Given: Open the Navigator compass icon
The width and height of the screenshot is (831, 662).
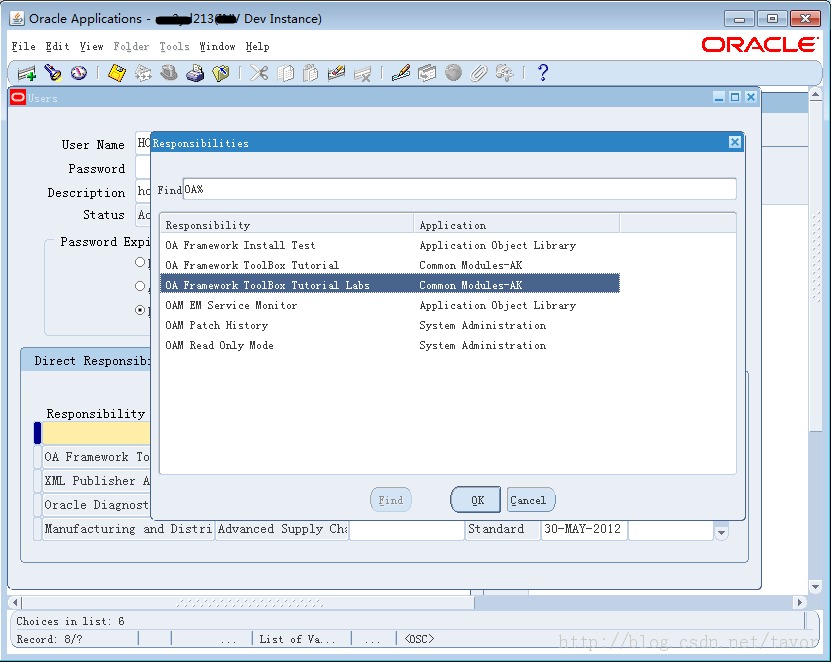Looking at the screenshot, I should point(78,73).
